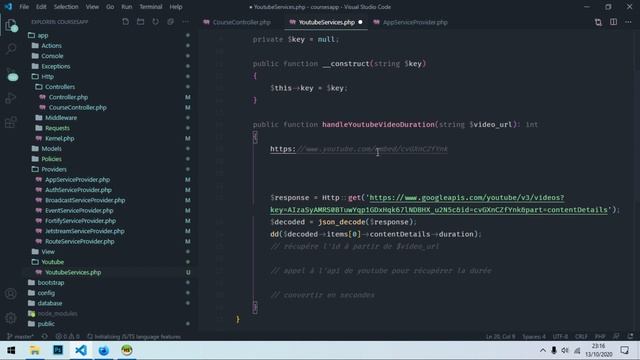Image resolution: width=640 pixels, height=360 pixels.
Task: Open notifications bell in status bar
Action: [631, 336]
